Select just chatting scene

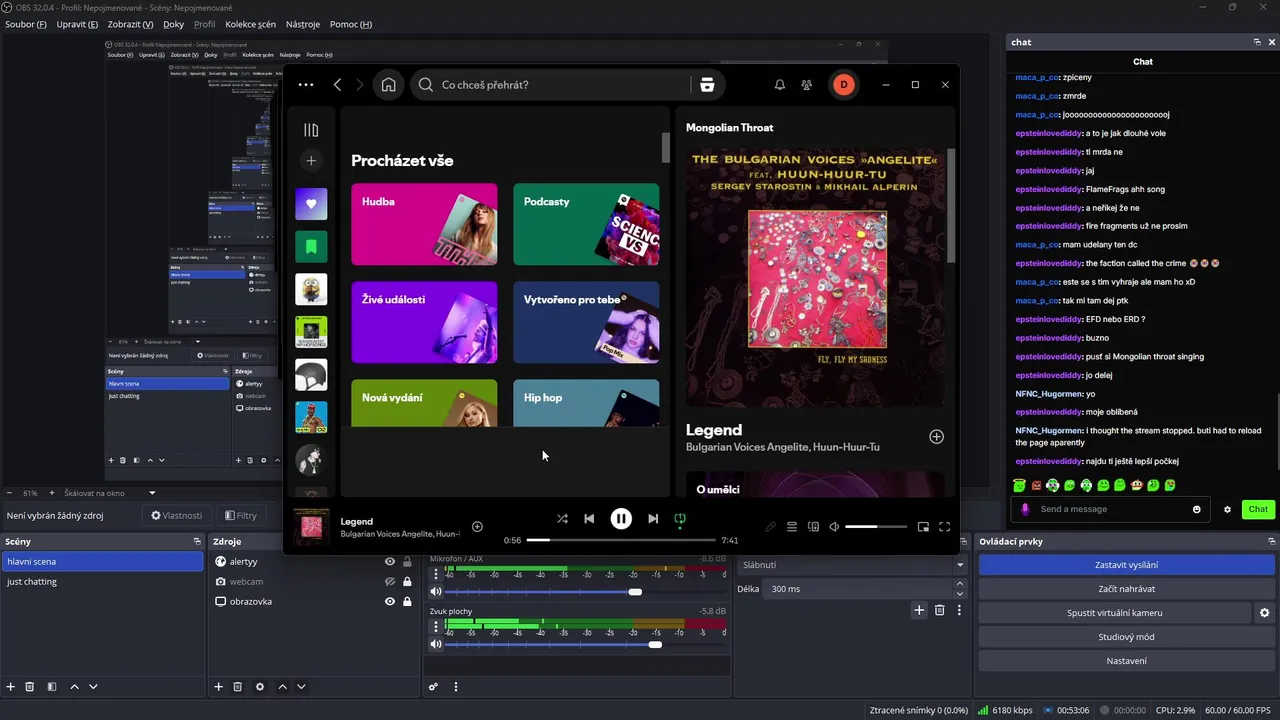103,582
